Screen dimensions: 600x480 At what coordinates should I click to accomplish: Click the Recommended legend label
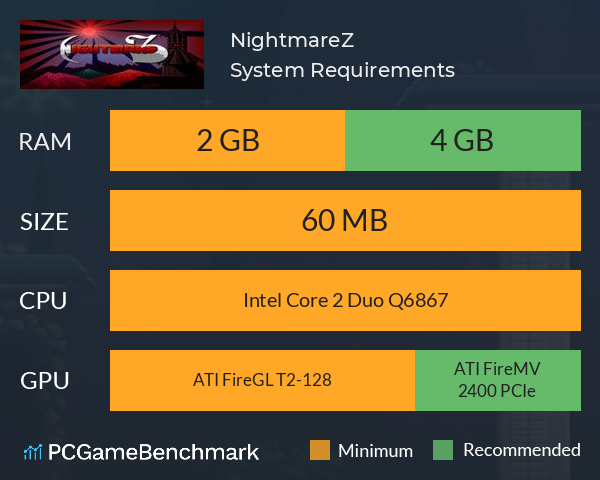(522, 450)
